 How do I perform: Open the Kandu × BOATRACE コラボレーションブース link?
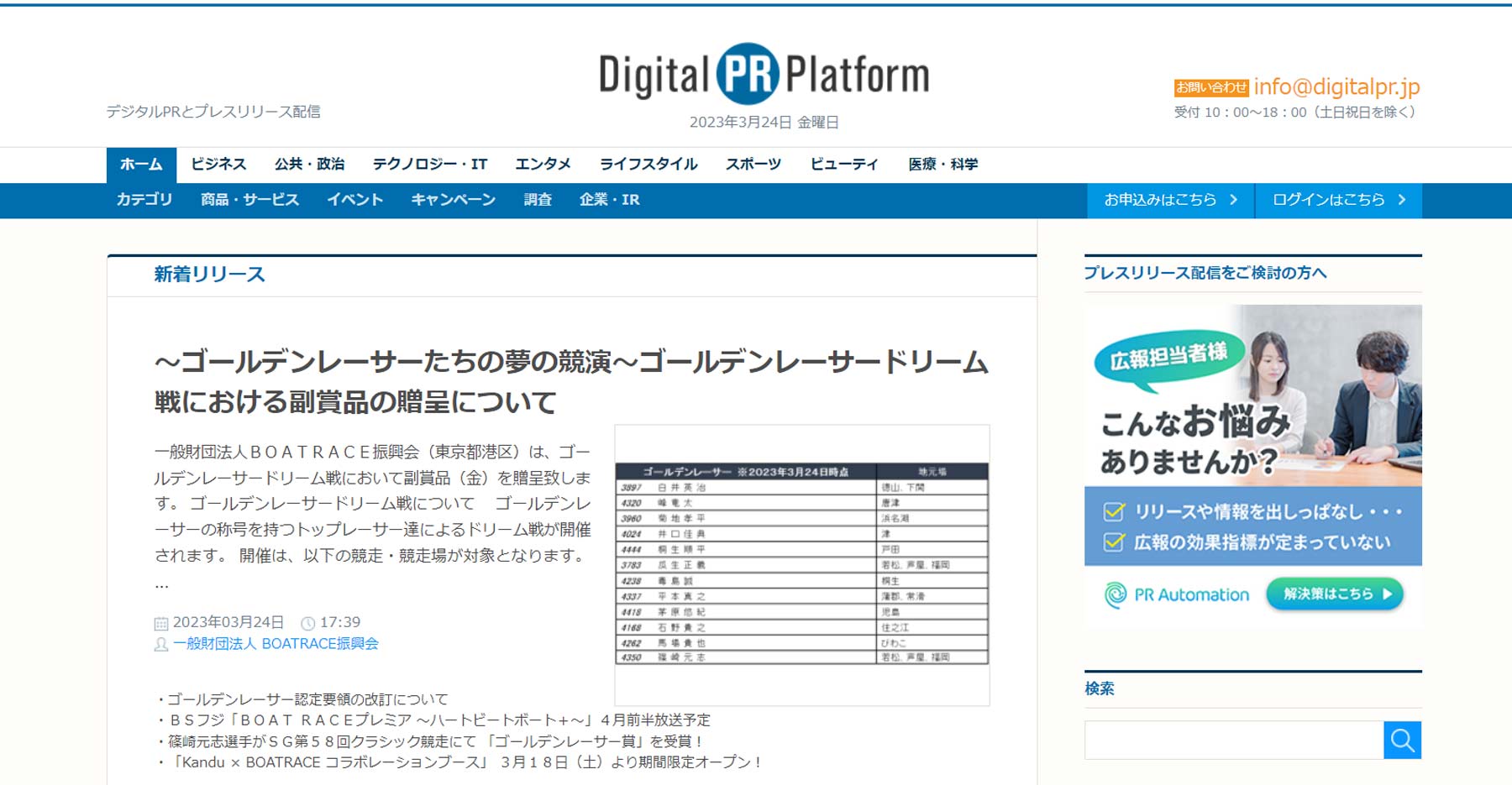coord(465,762)
